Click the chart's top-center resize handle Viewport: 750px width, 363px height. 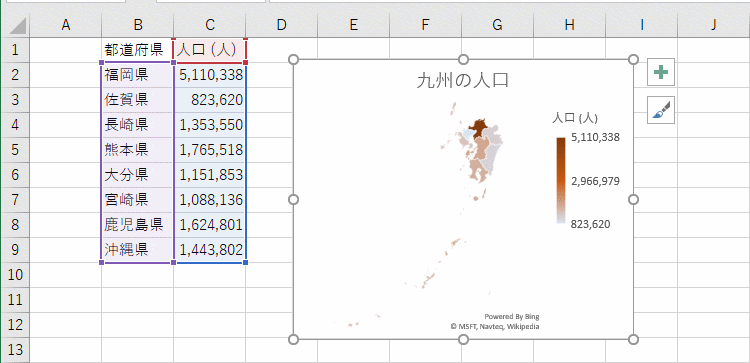(x=463, y=59)
